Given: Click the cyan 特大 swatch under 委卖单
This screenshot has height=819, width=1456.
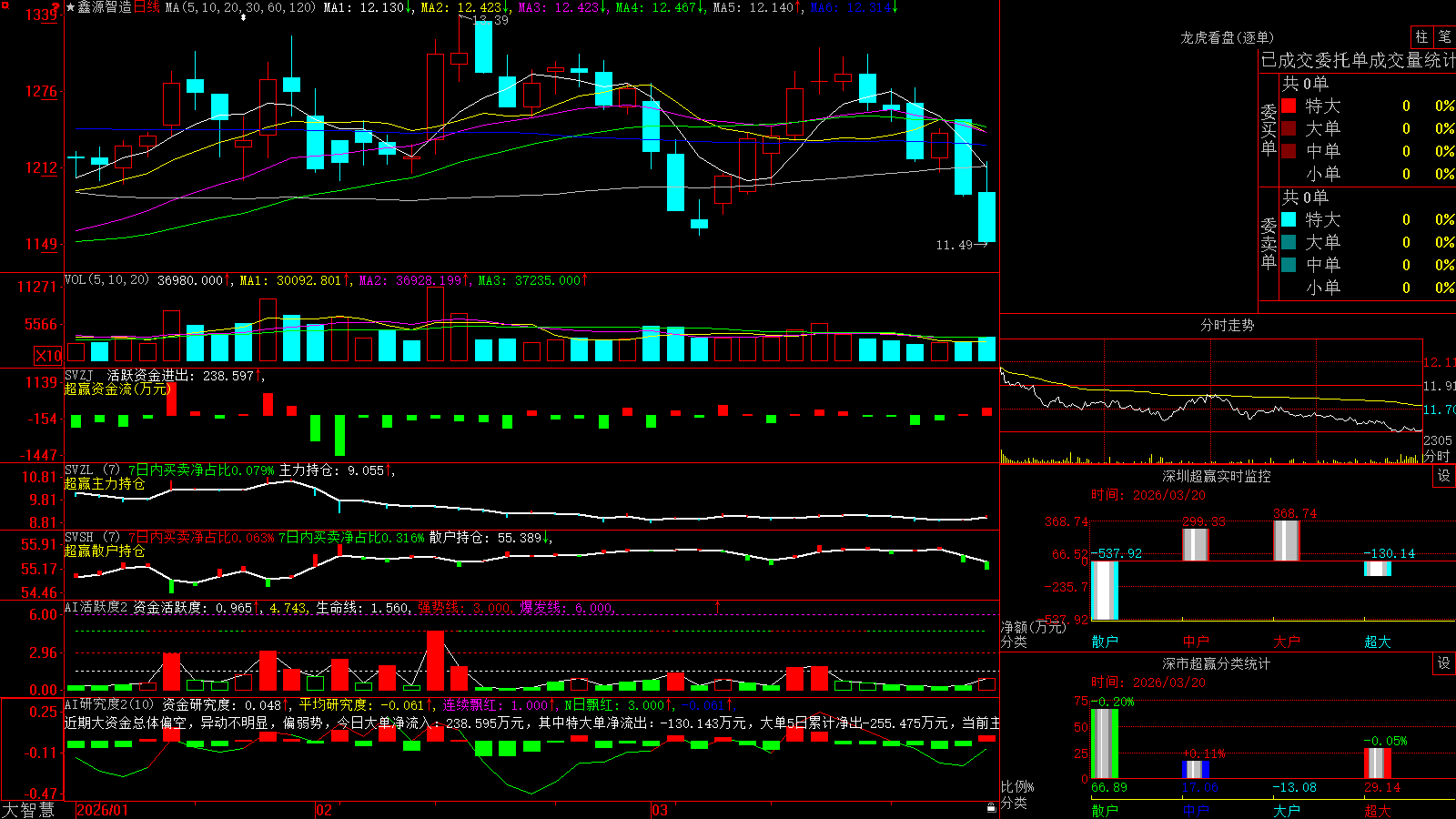Looking at the screenshot, I should pos(1289,219).
